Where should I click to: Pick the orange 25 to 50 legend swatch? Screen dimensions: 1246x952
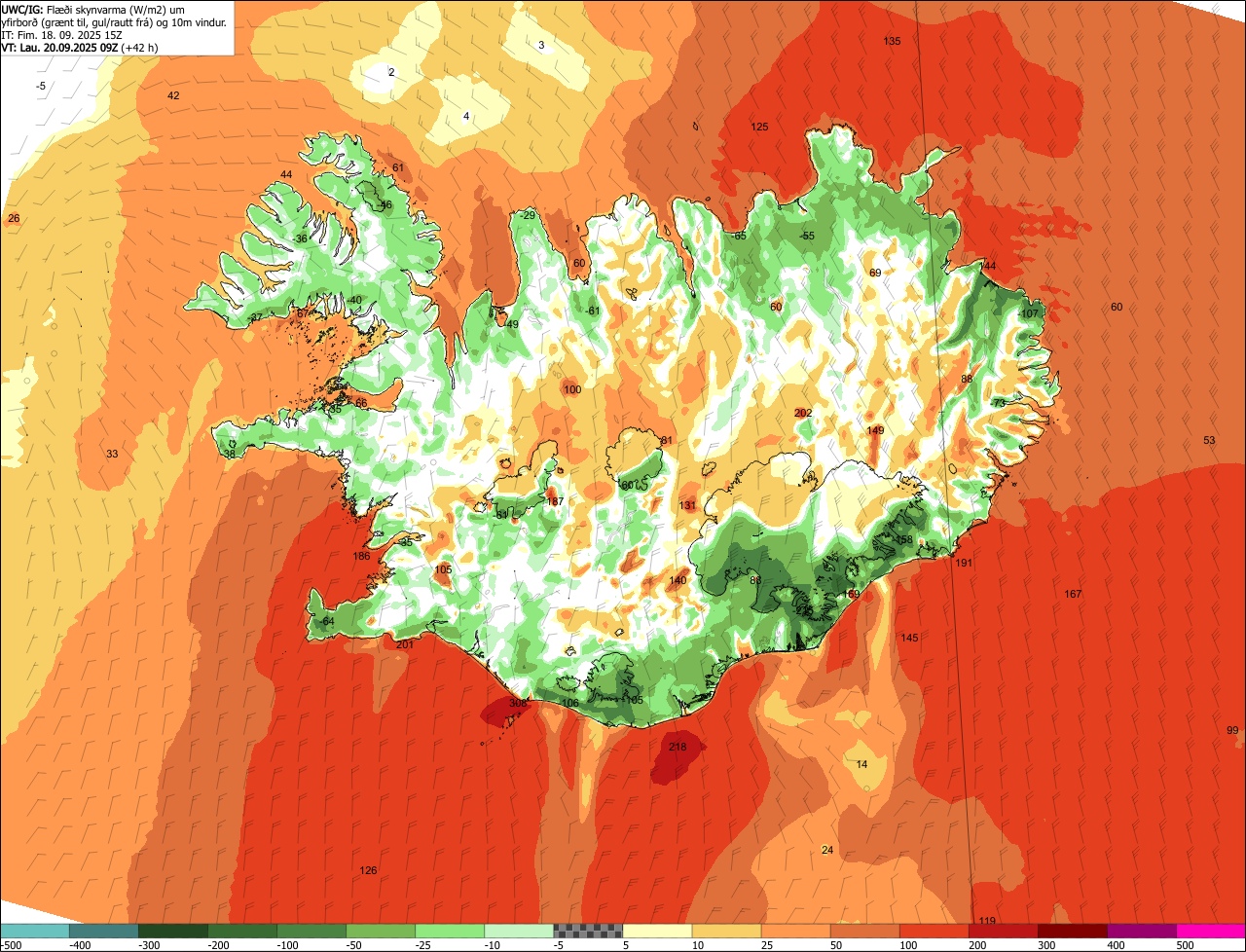click(795, 931)
